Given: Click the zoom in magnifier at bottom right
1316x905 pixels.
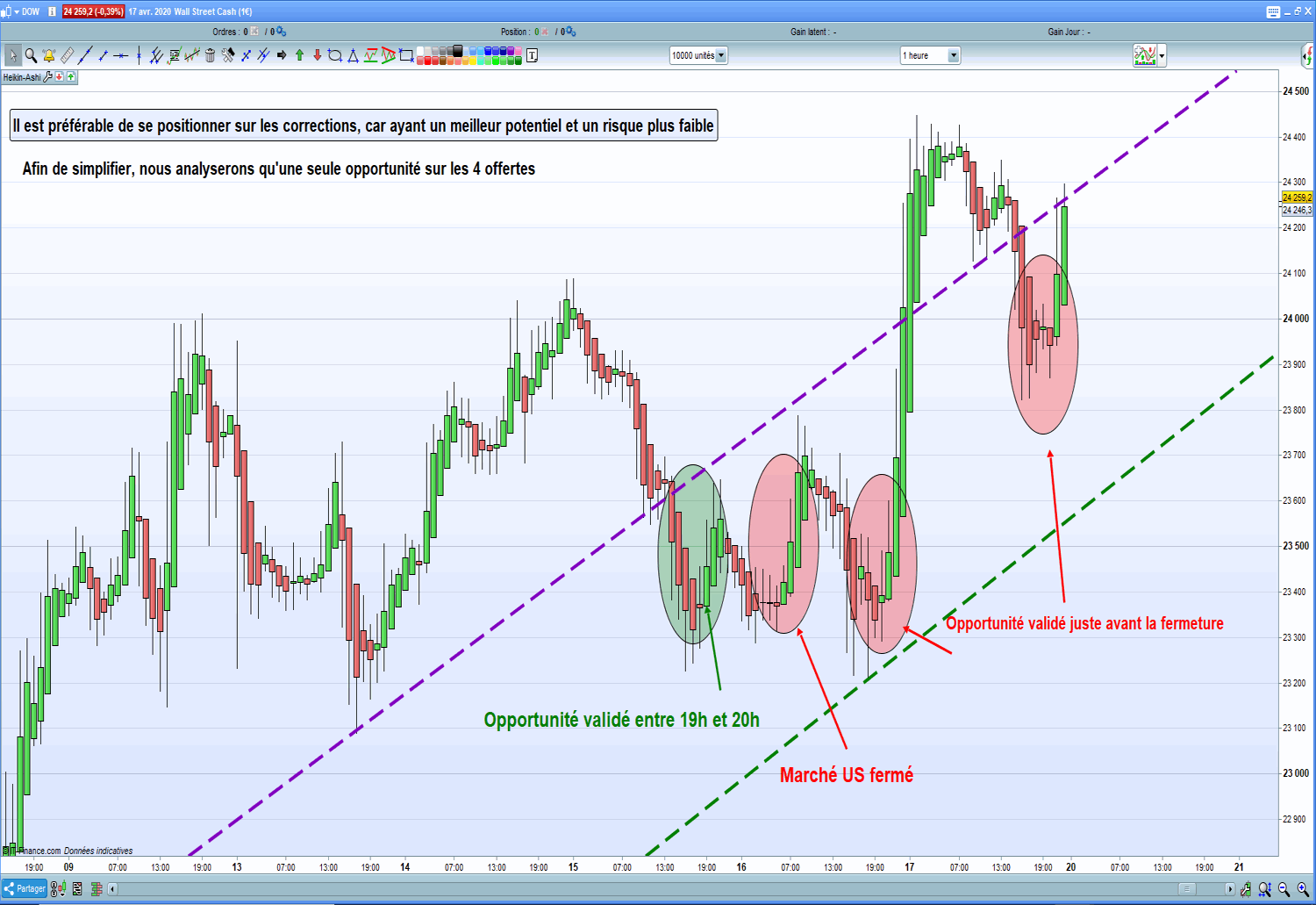Looking at the screenshot, I should pos(1303,889).
